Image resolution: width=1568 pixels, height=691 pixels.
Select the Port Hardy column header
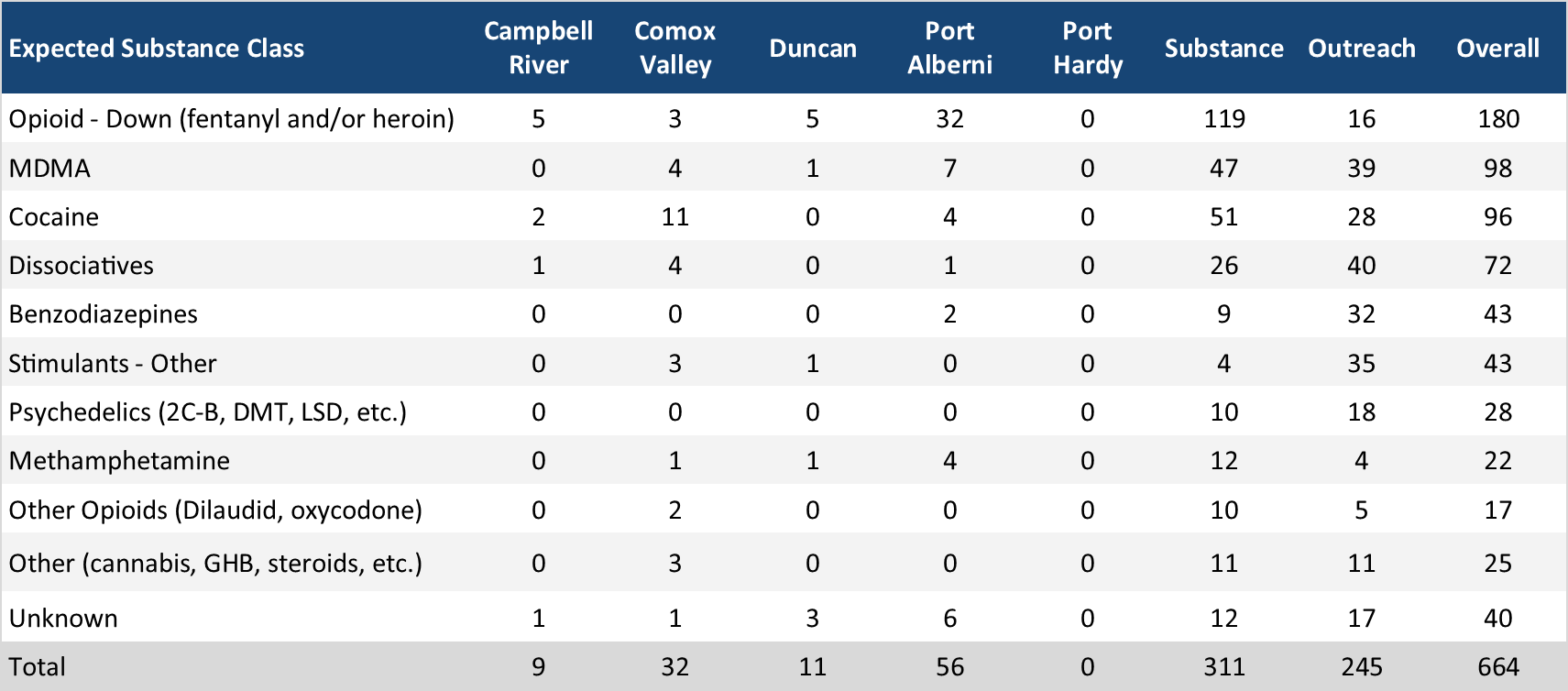(1087, 48)
